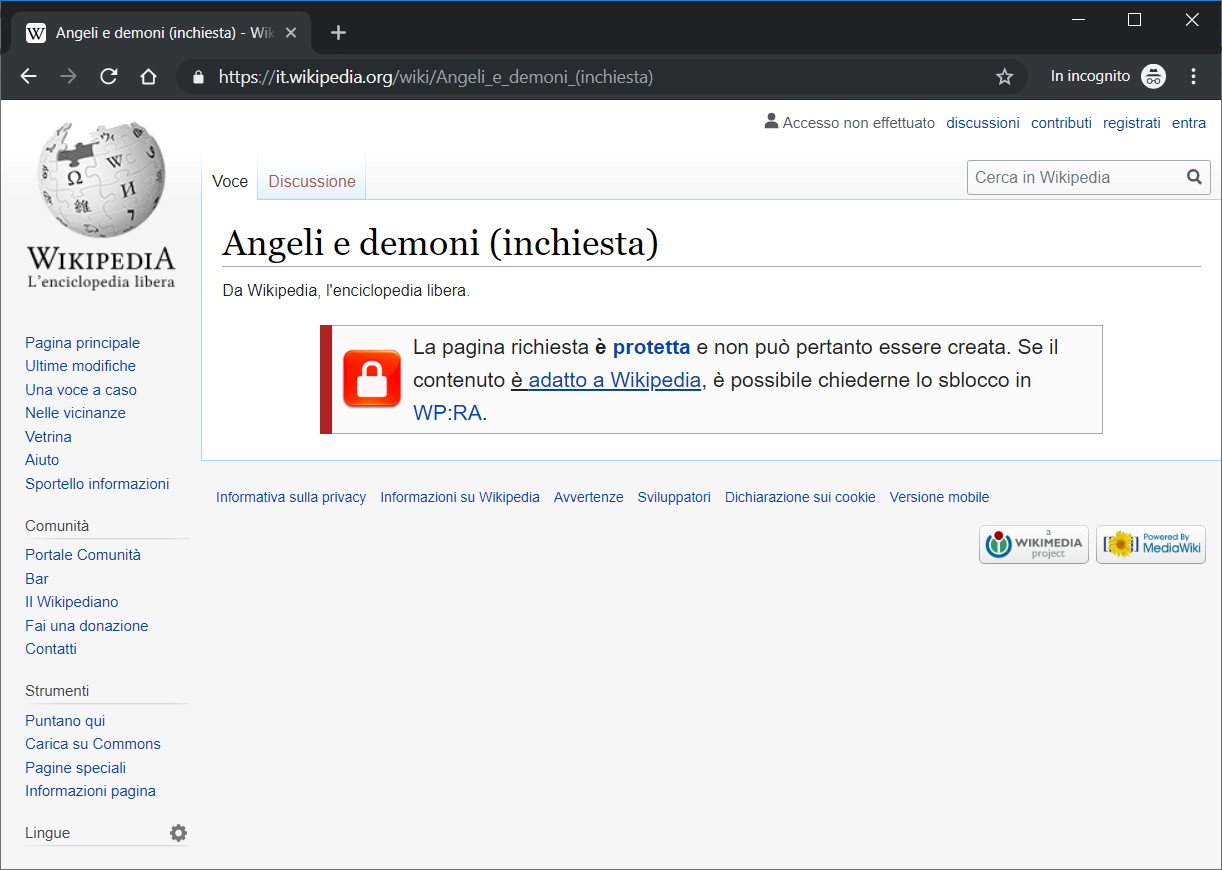Click the Powered by MediaWiki badge

tap(1151, 545)
